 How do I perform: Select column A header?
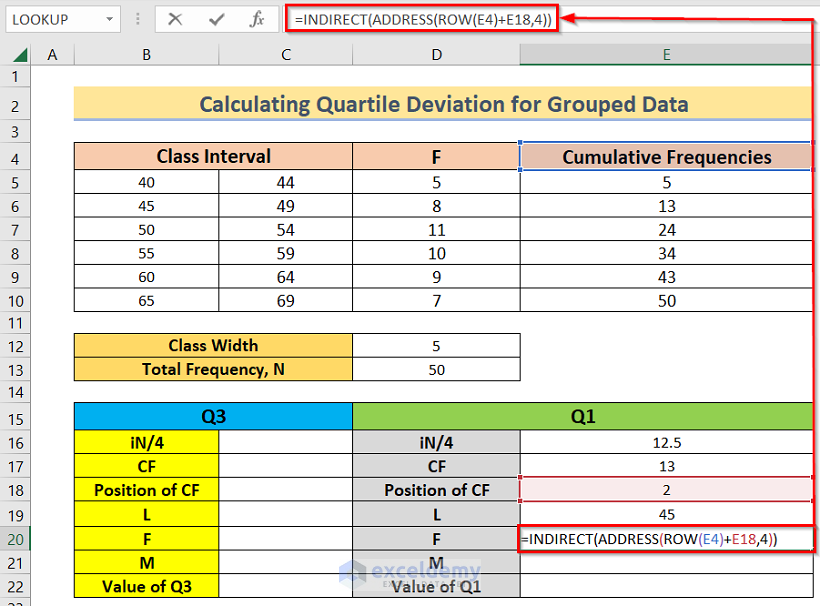[x=52, y=54]
